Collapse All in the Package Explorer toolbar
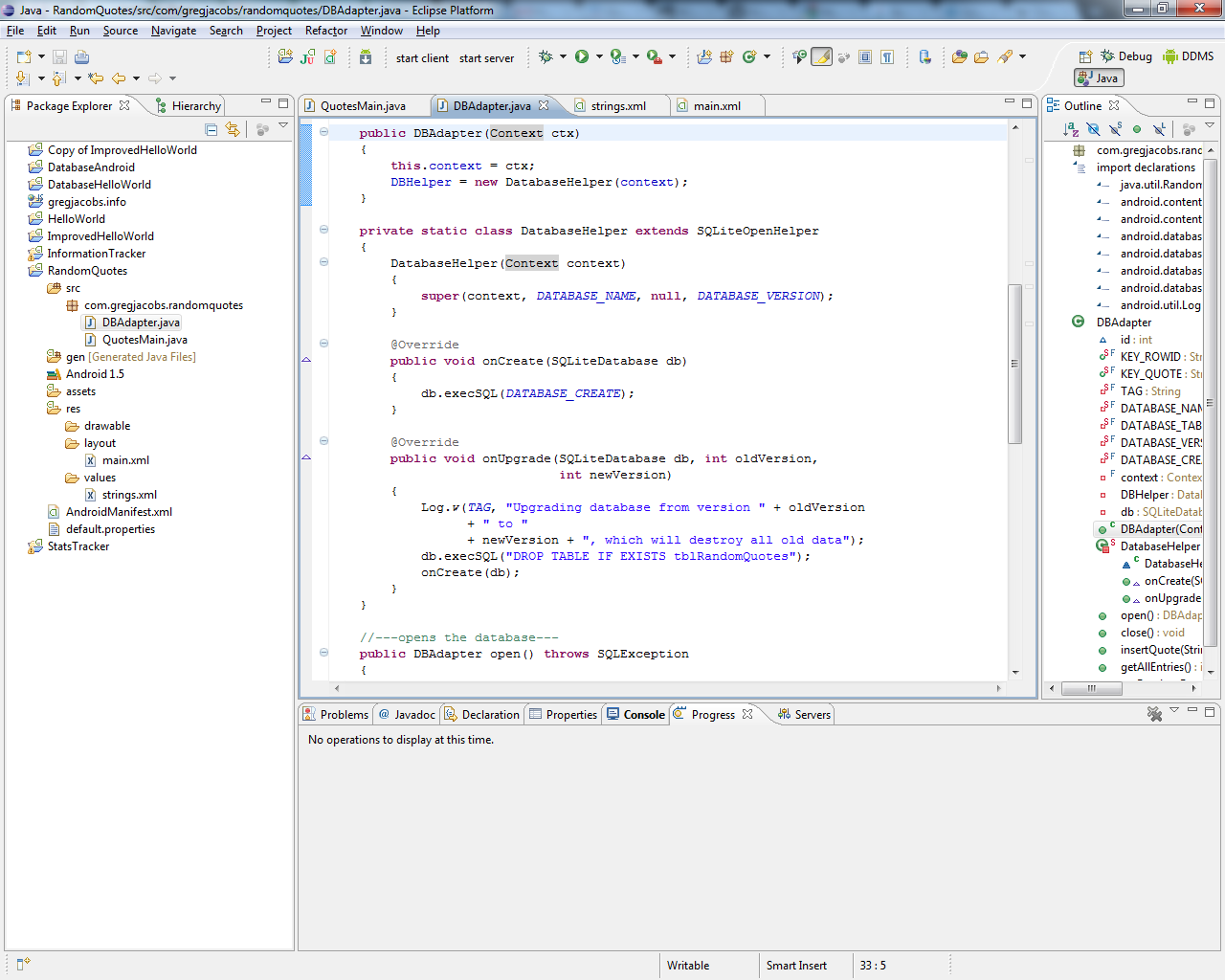1225x980 pixels. [x=212, y=130]
